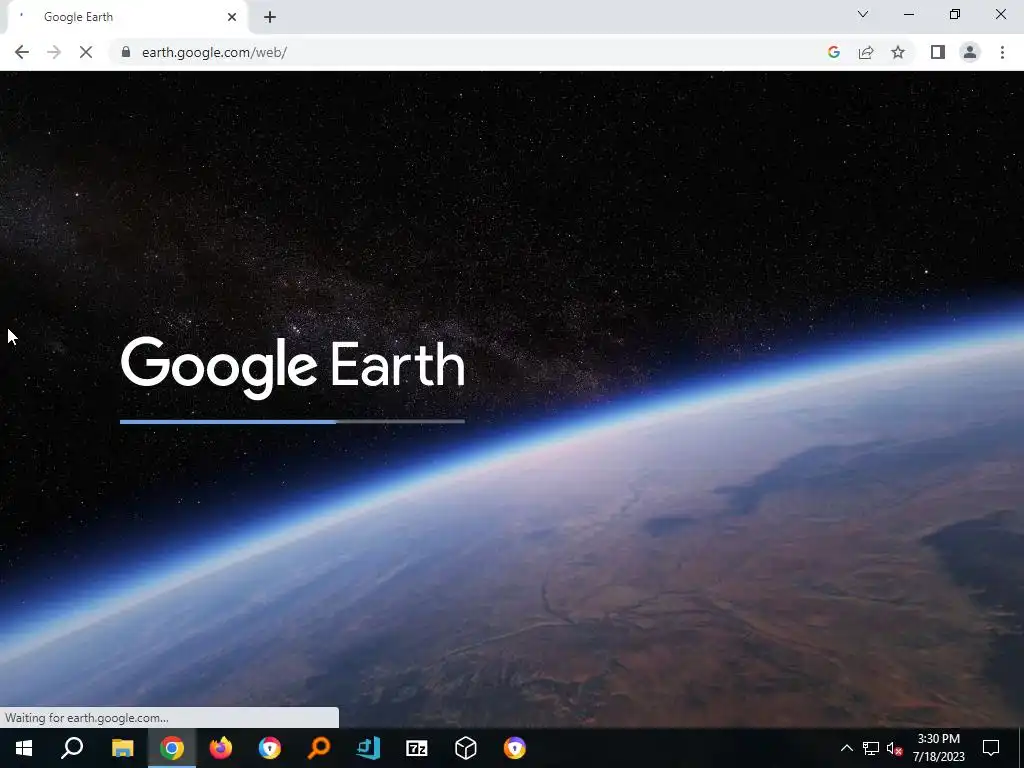1024x768 pixels.
Task: Share this page using the share icon
Action: coord(866,52)
